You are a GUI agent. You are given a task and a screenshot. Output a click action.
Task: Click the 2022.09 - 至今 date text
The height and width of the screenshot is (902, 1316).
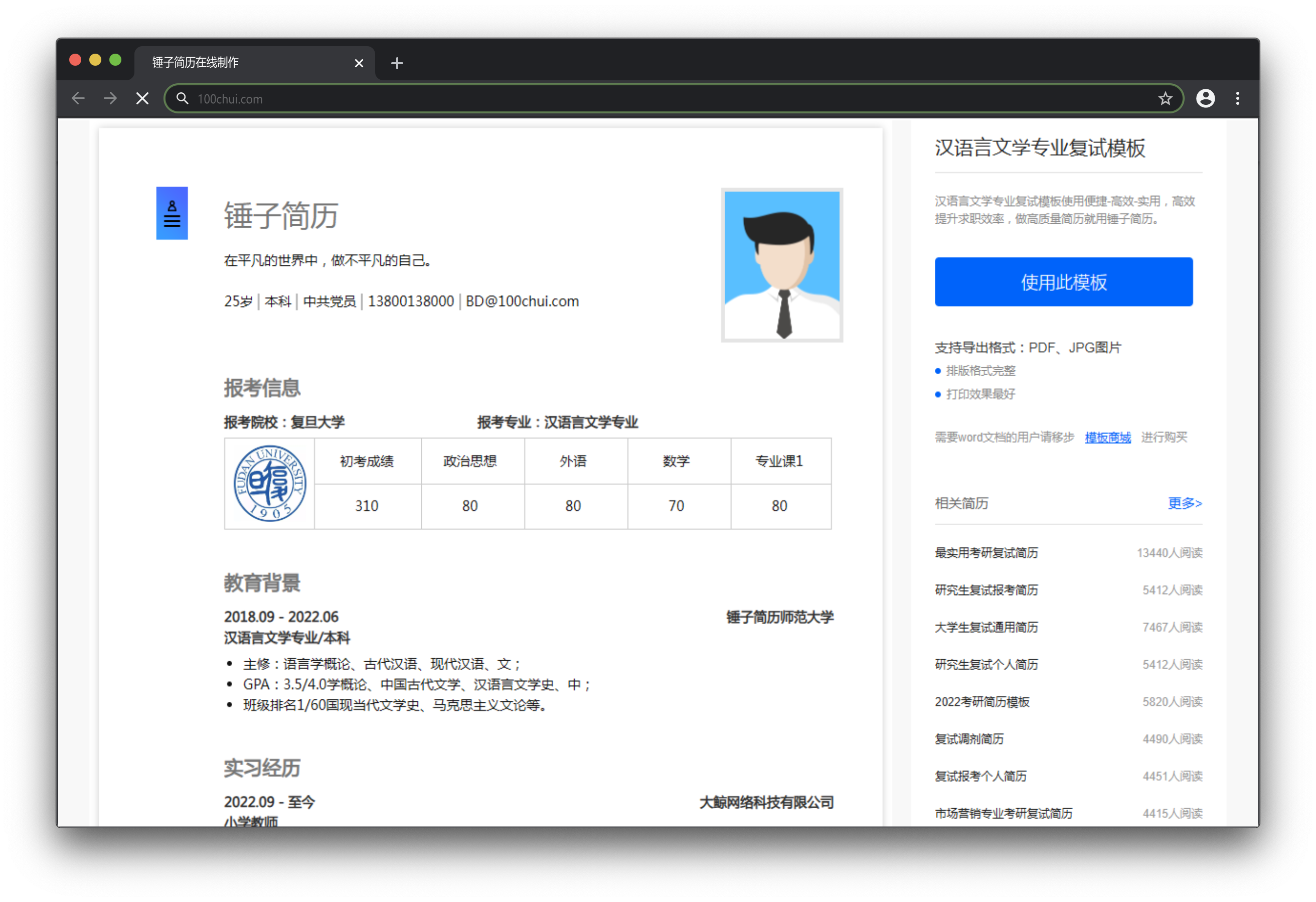pos(269,802)
